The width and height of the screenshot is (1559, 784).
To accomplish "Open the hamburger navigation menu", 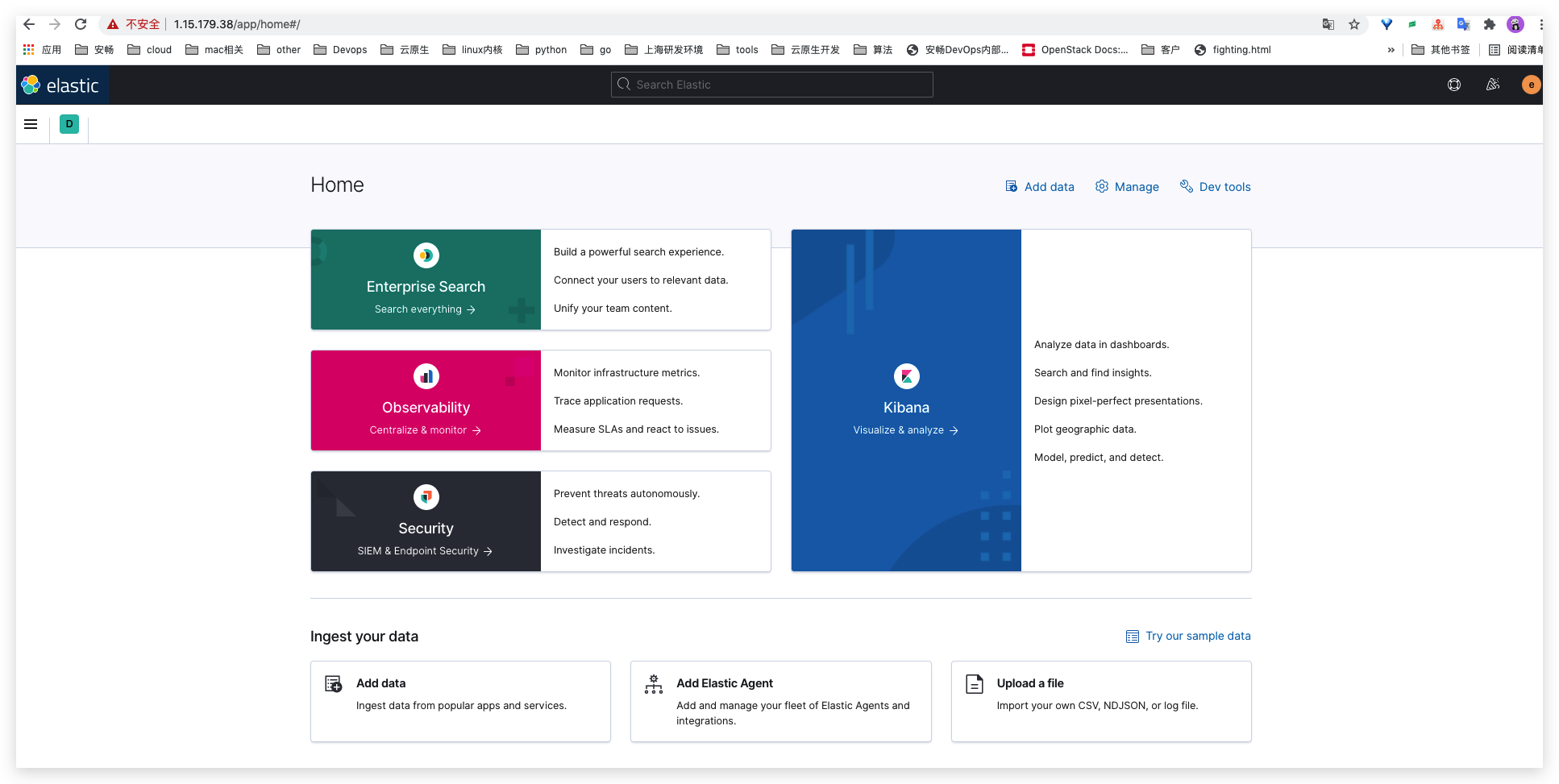I will pos(31,124).
